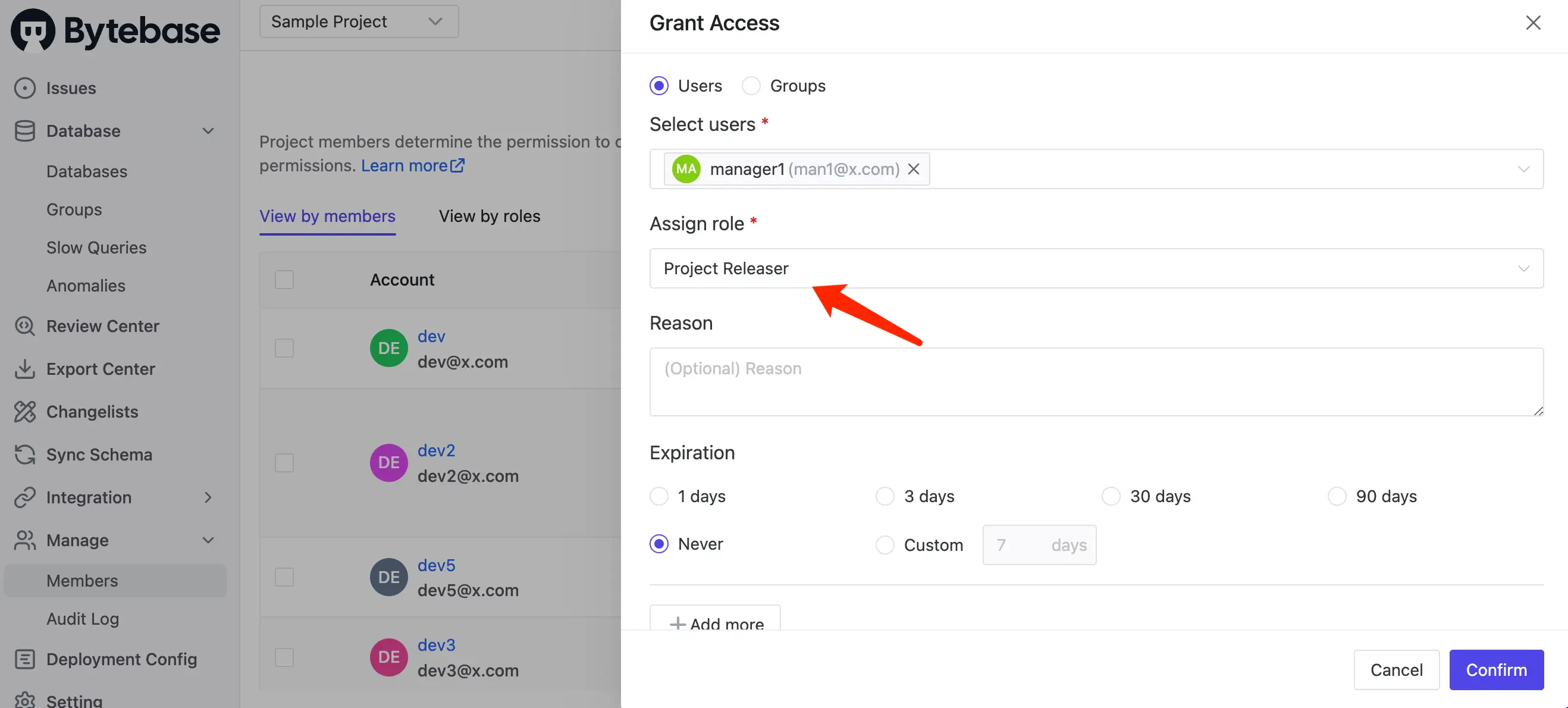Open the Changelists panel

pos(92,412)
